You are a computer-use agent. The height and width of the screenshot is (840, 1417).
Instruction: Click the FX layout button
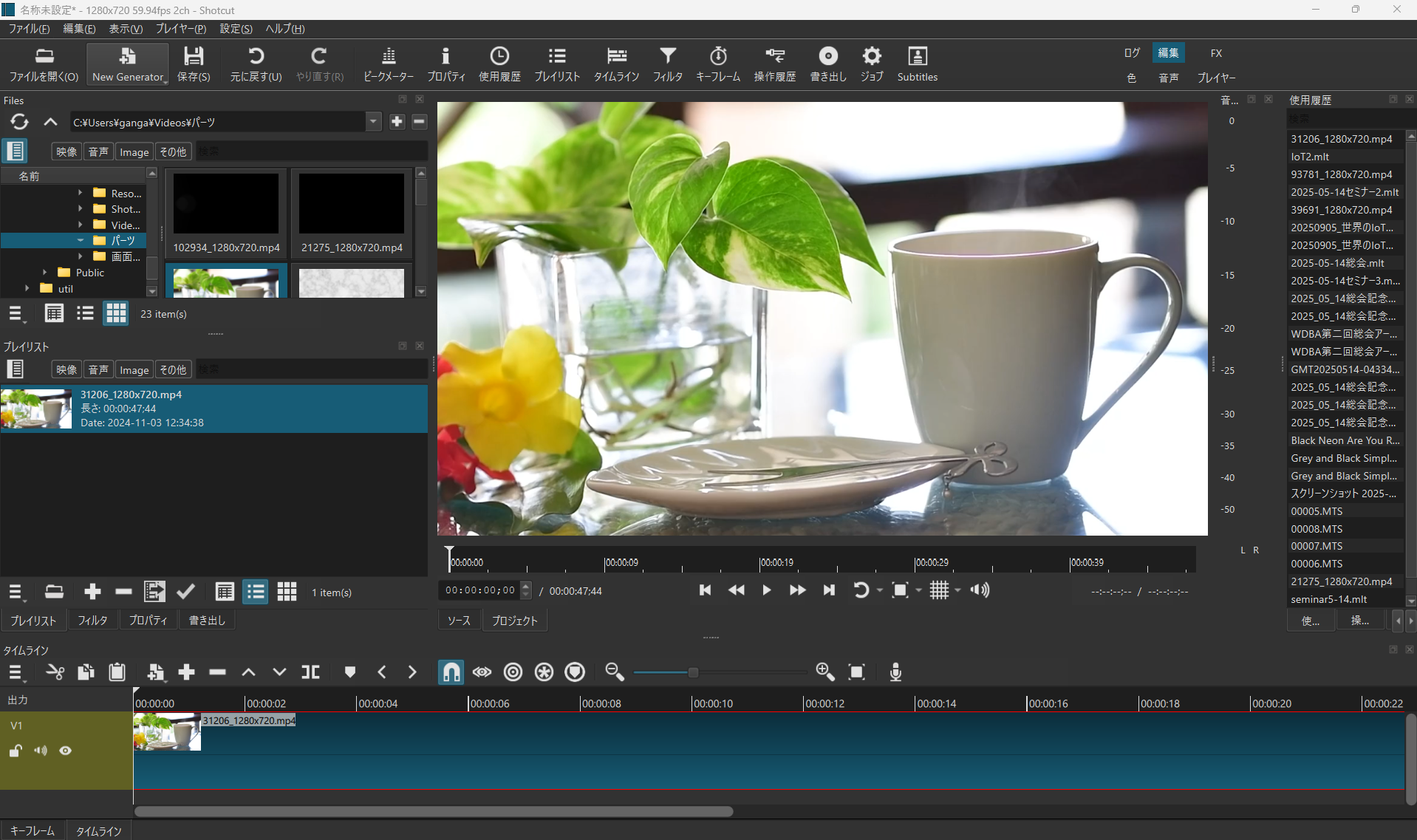tap(1215, 53)
